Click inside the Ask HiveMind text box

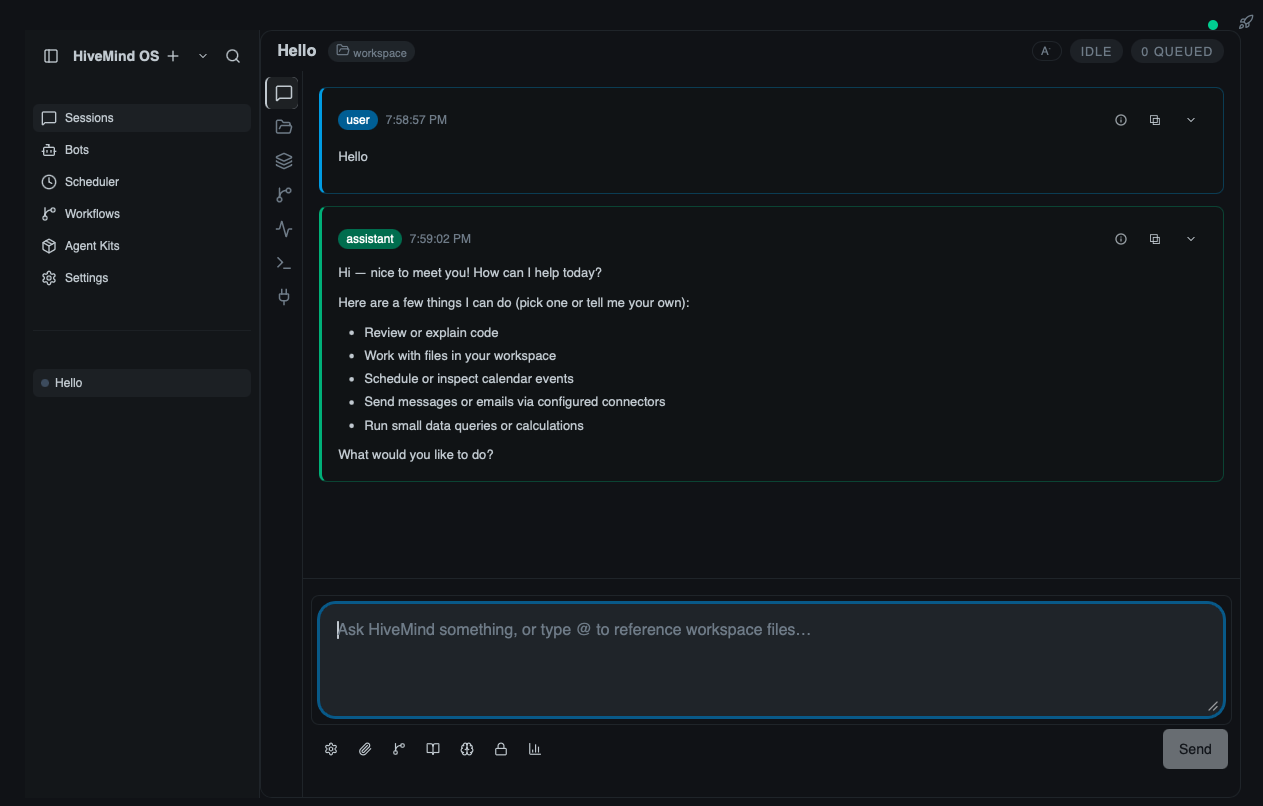[x=772, y=660]
